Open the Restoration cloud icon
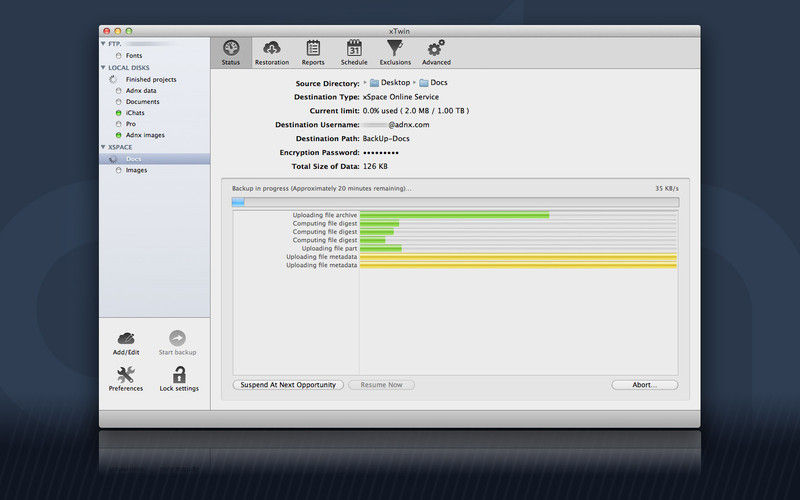Viewport: 800px width, 500px height. [271, 48]
